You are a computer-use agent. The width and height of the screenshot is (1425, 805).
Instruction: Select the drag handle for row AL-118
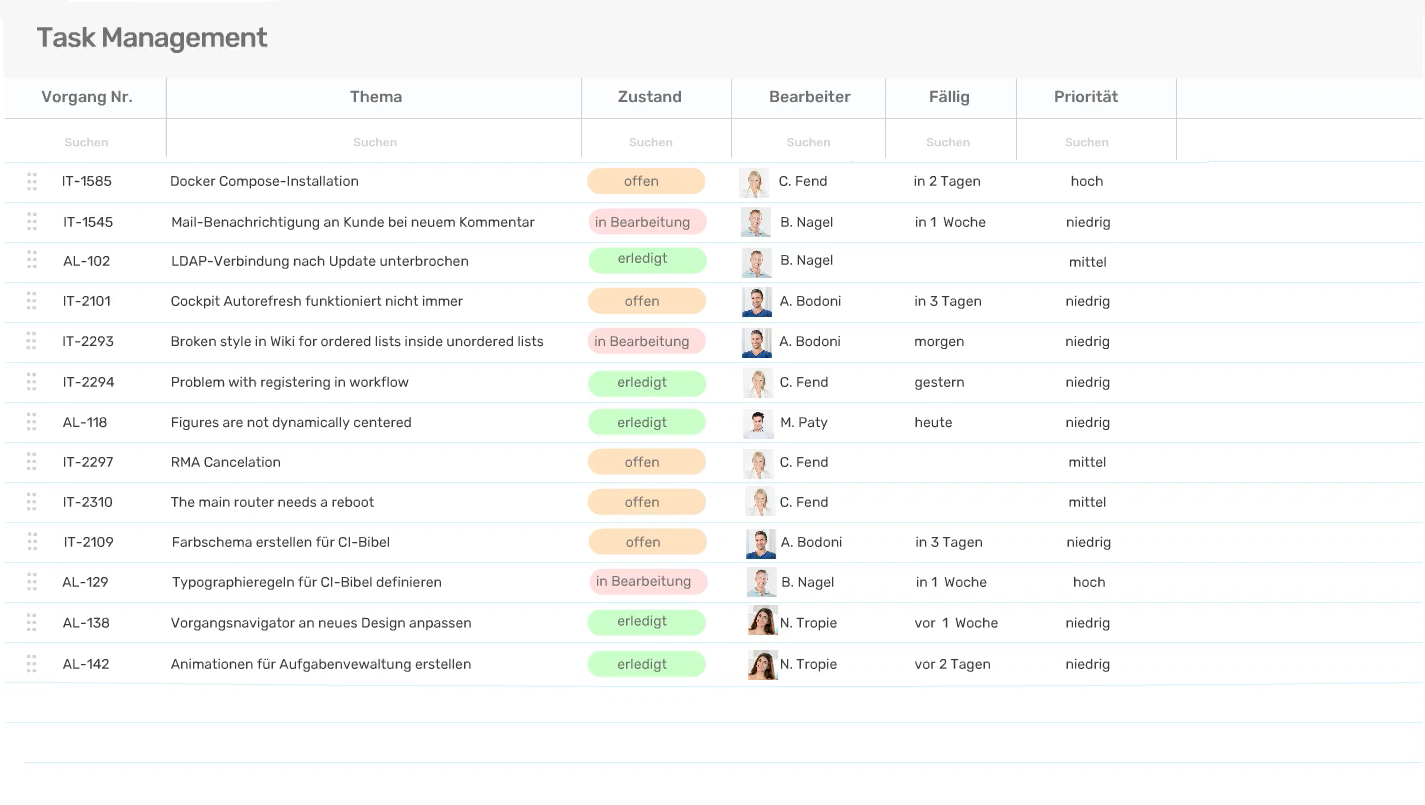[32, 422]
